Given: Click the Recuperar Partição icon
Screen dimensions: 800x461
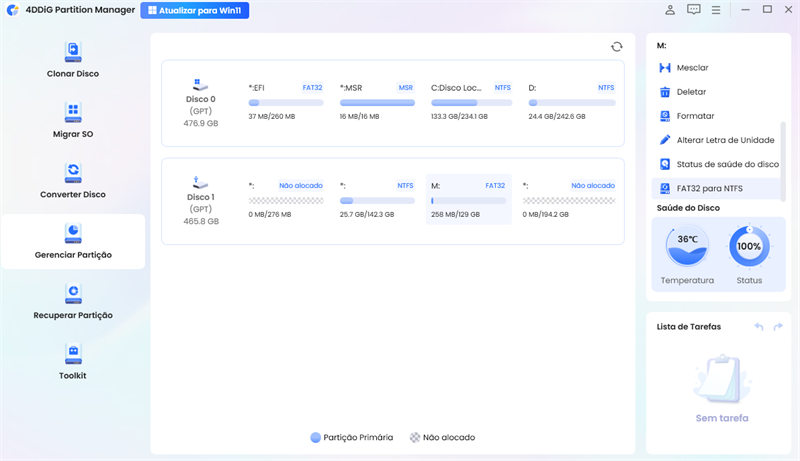Looking at the screenshot, I should (x=73, y=292).
